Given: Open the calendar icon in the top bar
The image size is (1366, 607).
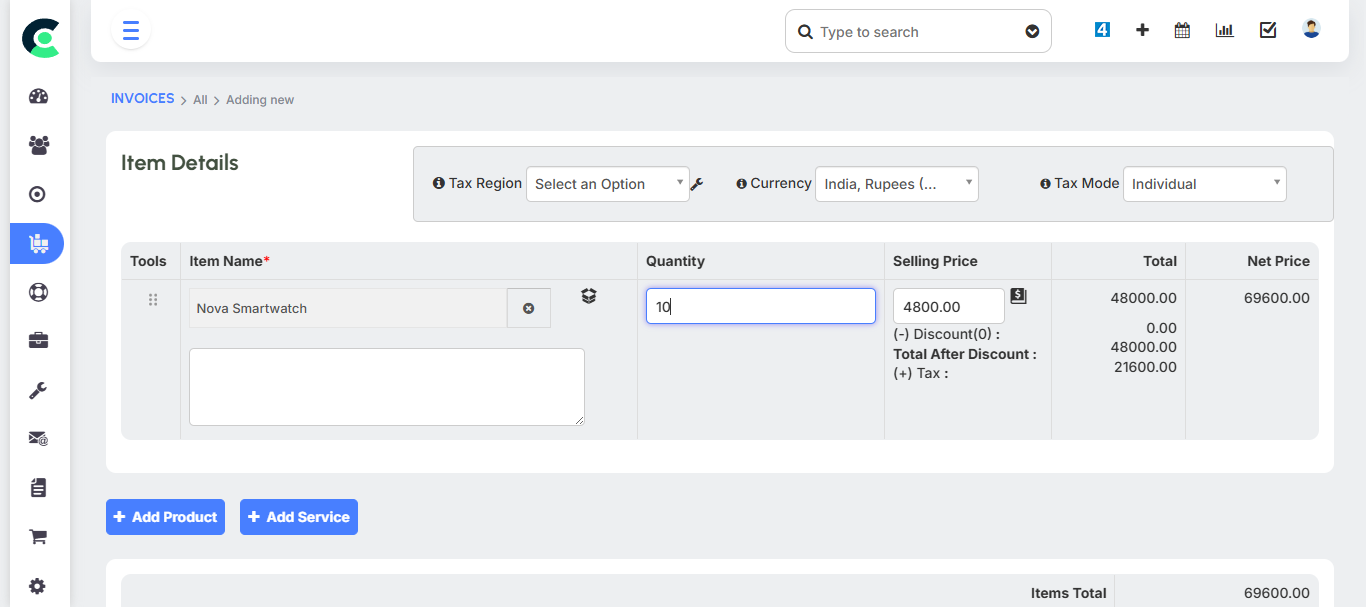Looking at the screenshot, I should click(x=1182, y=30).
